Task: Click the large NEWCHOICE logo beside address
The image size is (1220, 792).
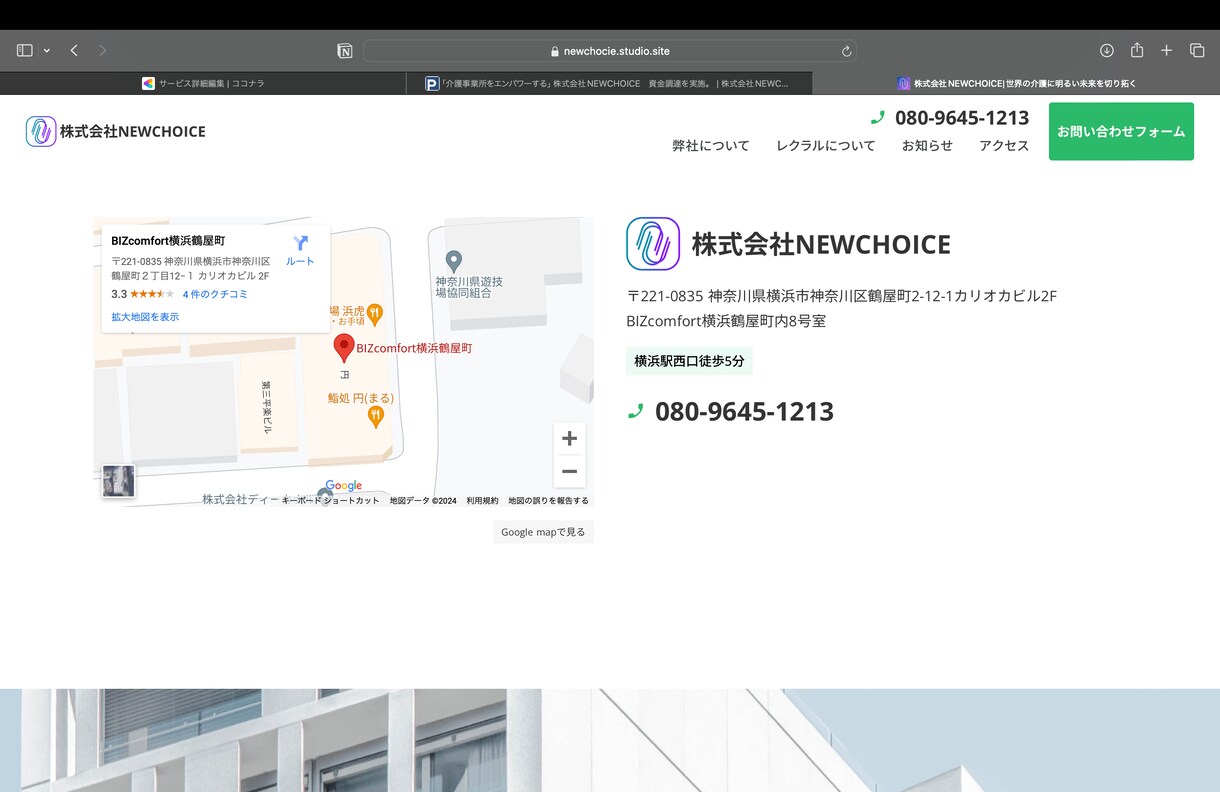Action: click(653, 244)
